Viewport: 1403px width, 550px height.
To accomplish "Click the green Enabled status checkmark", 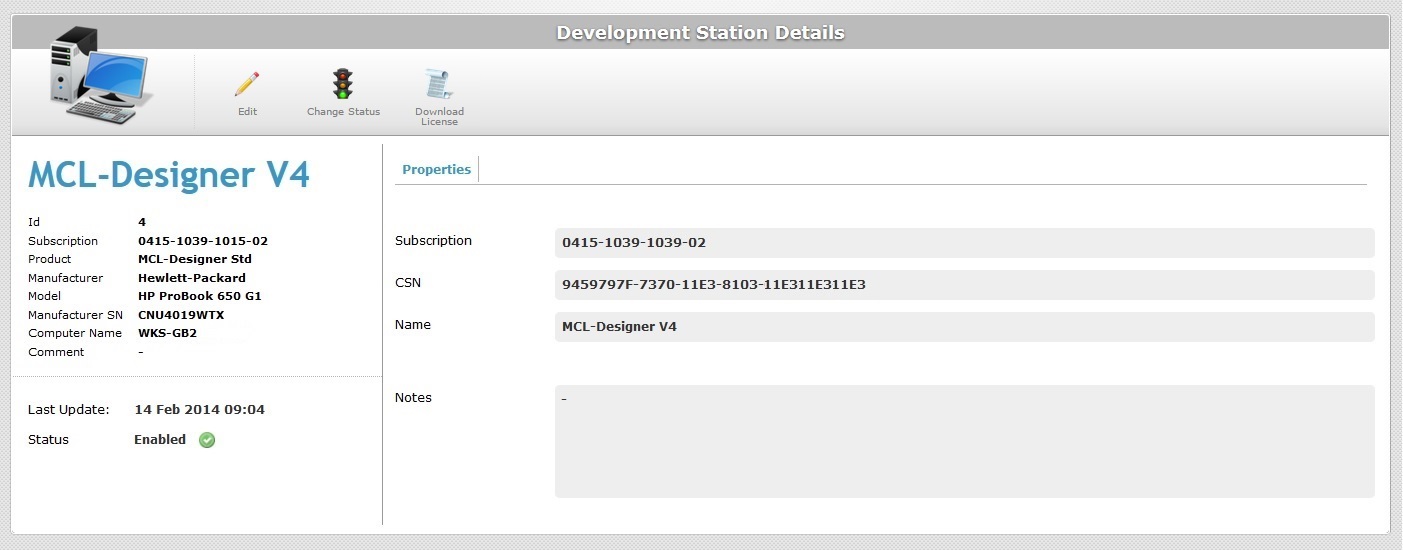I will click(x=207, y=440).
